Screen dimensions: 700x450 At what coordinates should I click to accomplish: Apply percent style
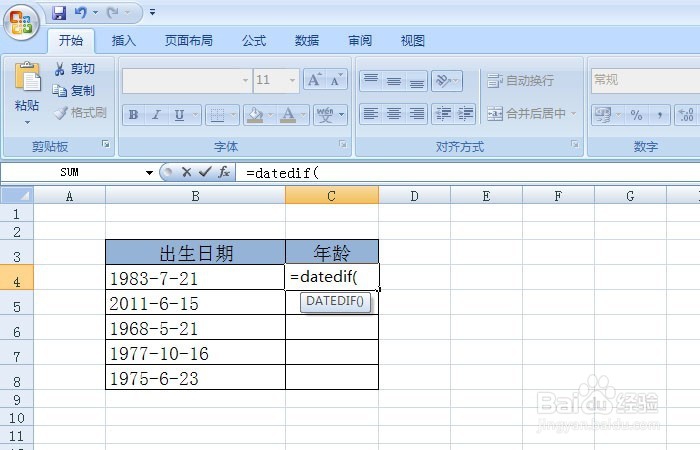[637, 115]
